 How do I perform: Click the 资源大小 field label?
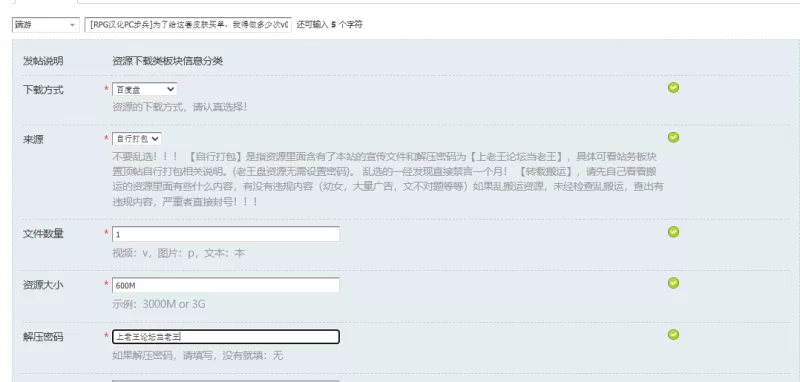[43, 286]
